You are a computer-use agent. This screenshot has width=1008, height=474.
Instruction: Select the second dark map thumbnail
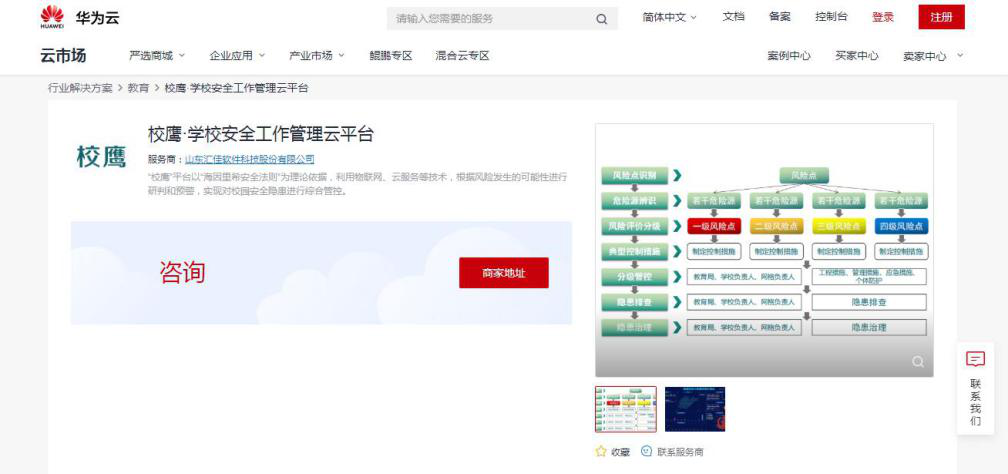(x=695, y=409)
